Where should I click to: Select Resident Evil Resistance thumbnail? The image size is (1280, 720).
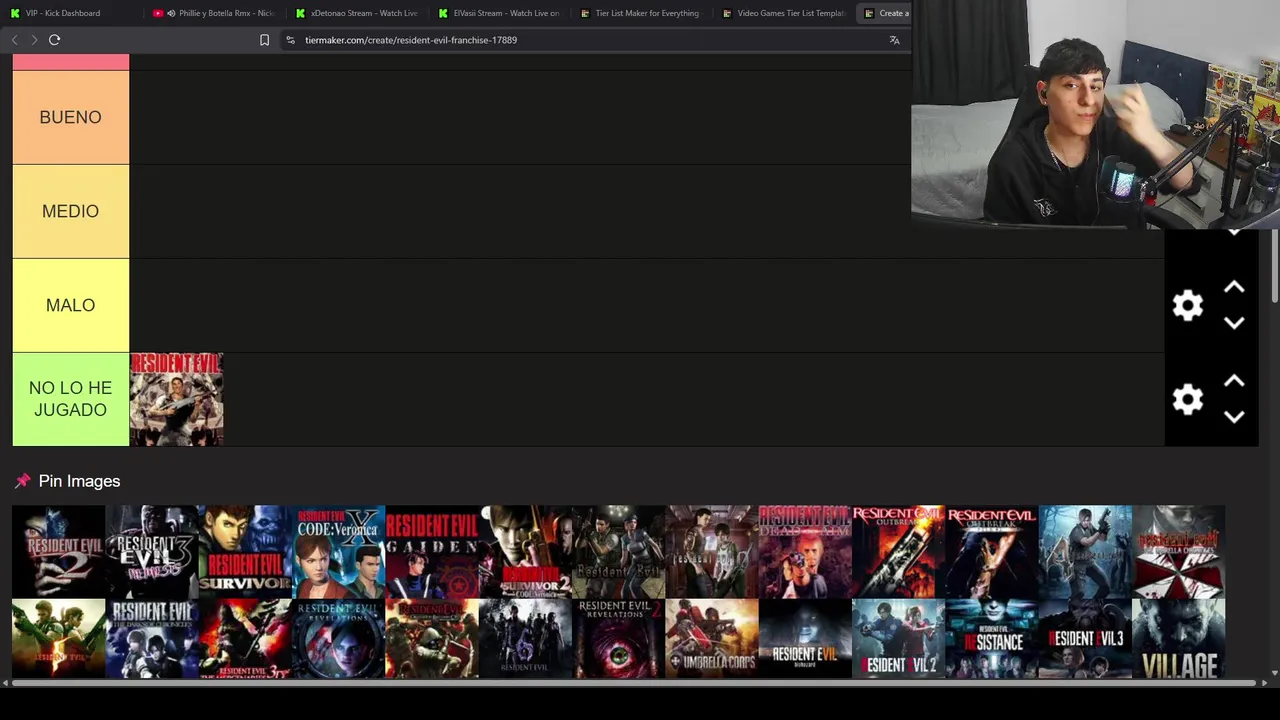coord(992,639)
